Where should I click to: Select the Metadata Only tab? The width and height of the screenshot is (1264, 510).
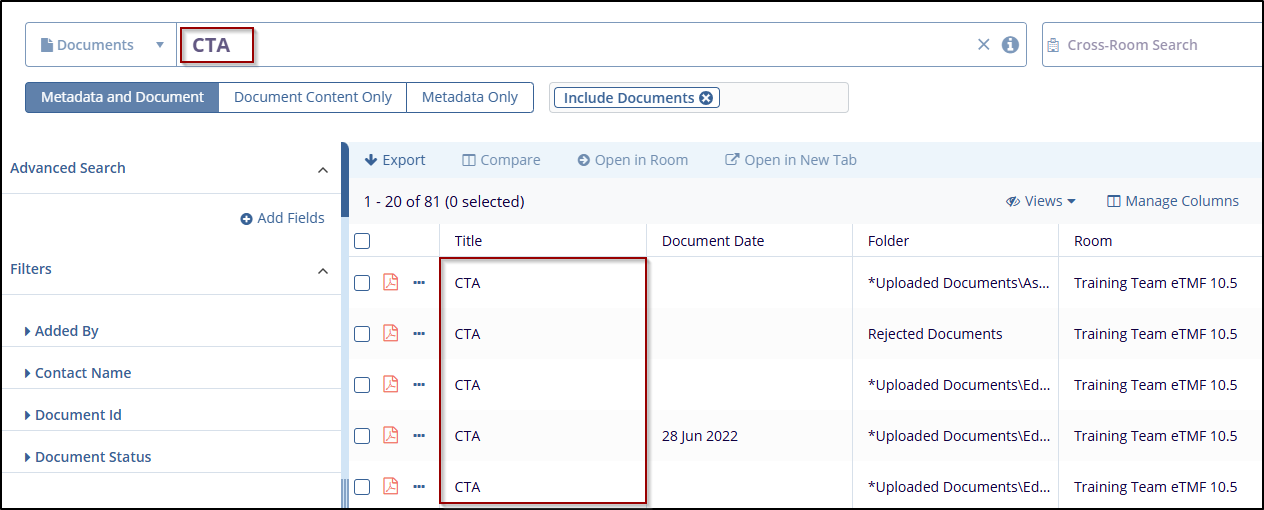tap(469, 98)
